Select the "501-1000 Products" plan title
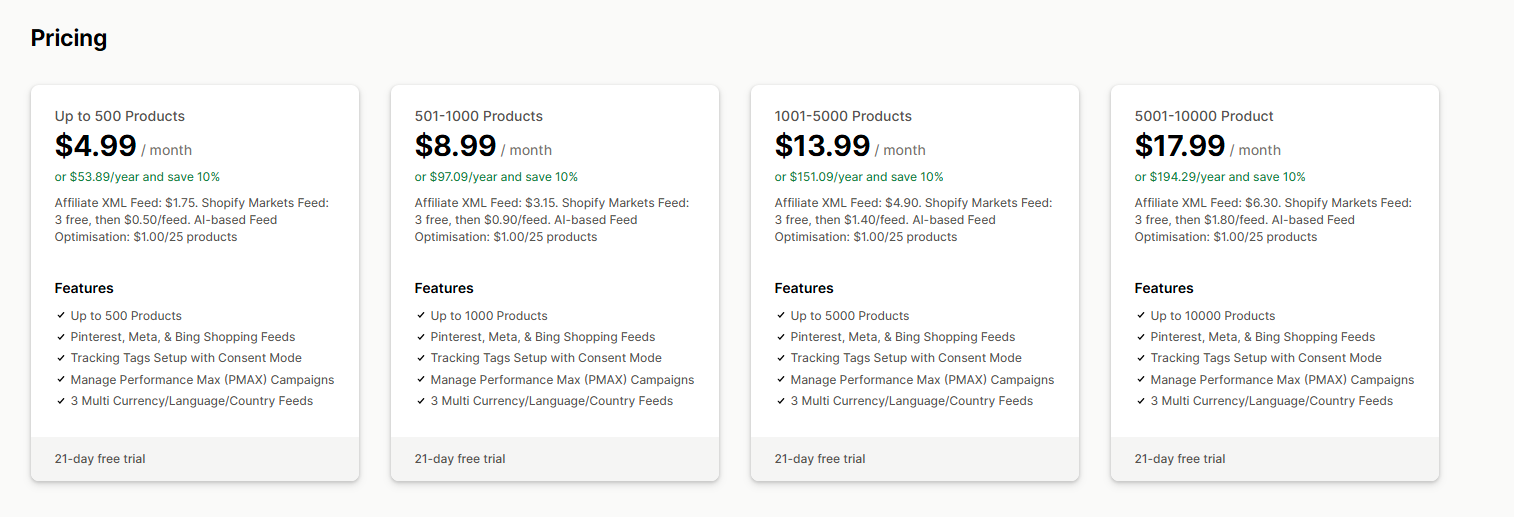1514x517 pixels. 479,116
